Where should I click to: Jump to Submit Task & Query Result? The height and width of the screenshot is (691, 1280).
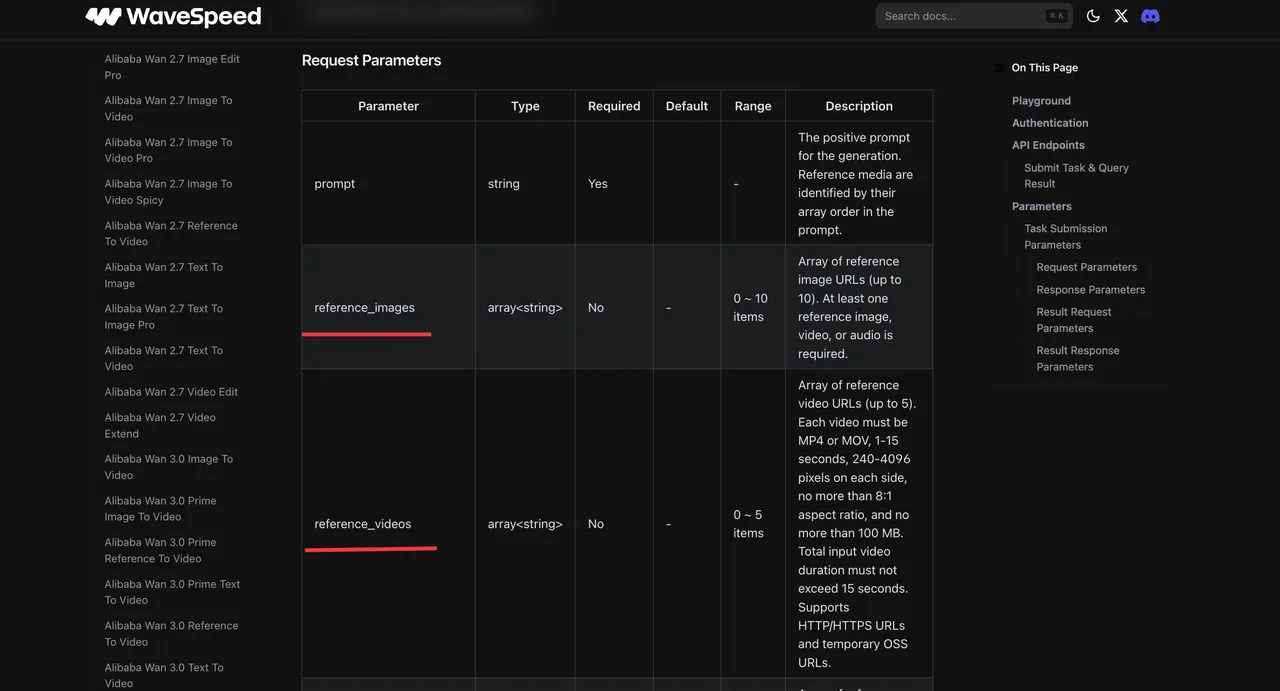1076,176
